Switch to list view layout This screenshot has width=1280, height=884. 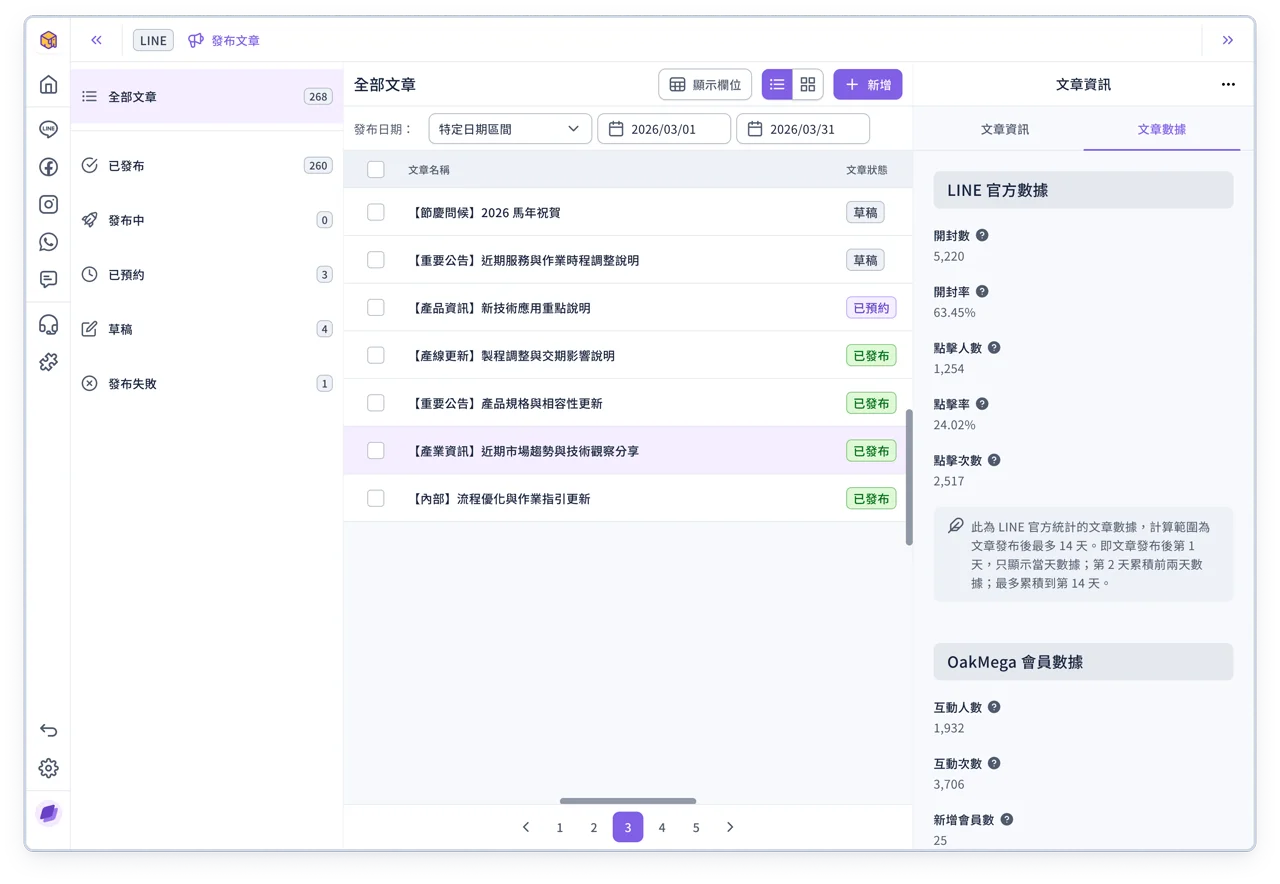coord(777,85)
